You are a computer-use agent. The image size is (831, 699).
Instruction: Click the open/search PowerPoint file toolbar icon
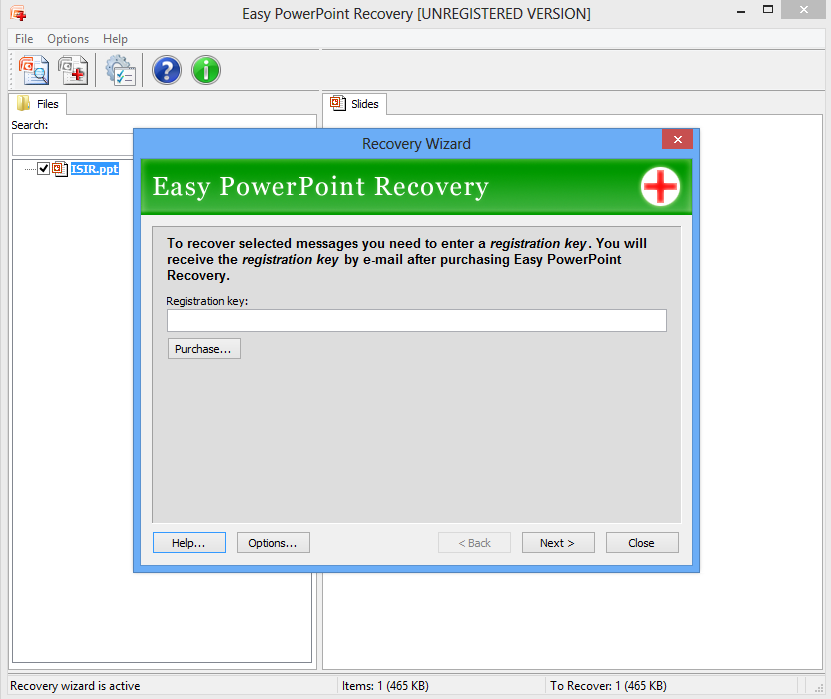[34, 70]
